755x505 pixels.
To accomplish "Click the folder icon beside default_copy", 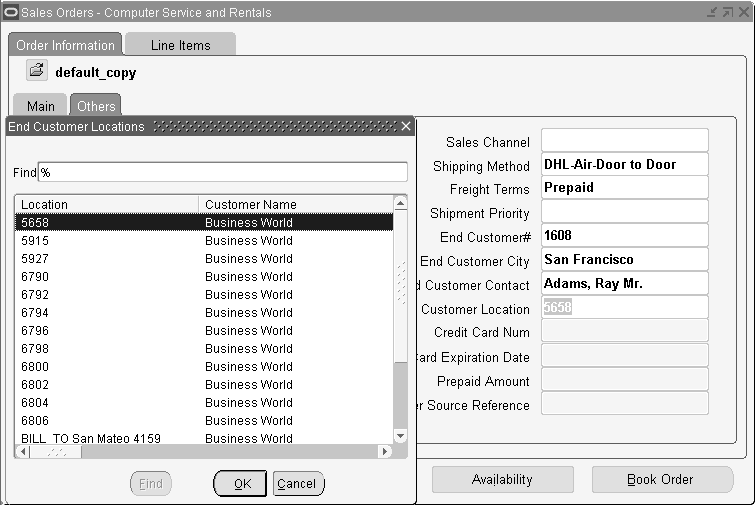I will click(x=37, y=71).
